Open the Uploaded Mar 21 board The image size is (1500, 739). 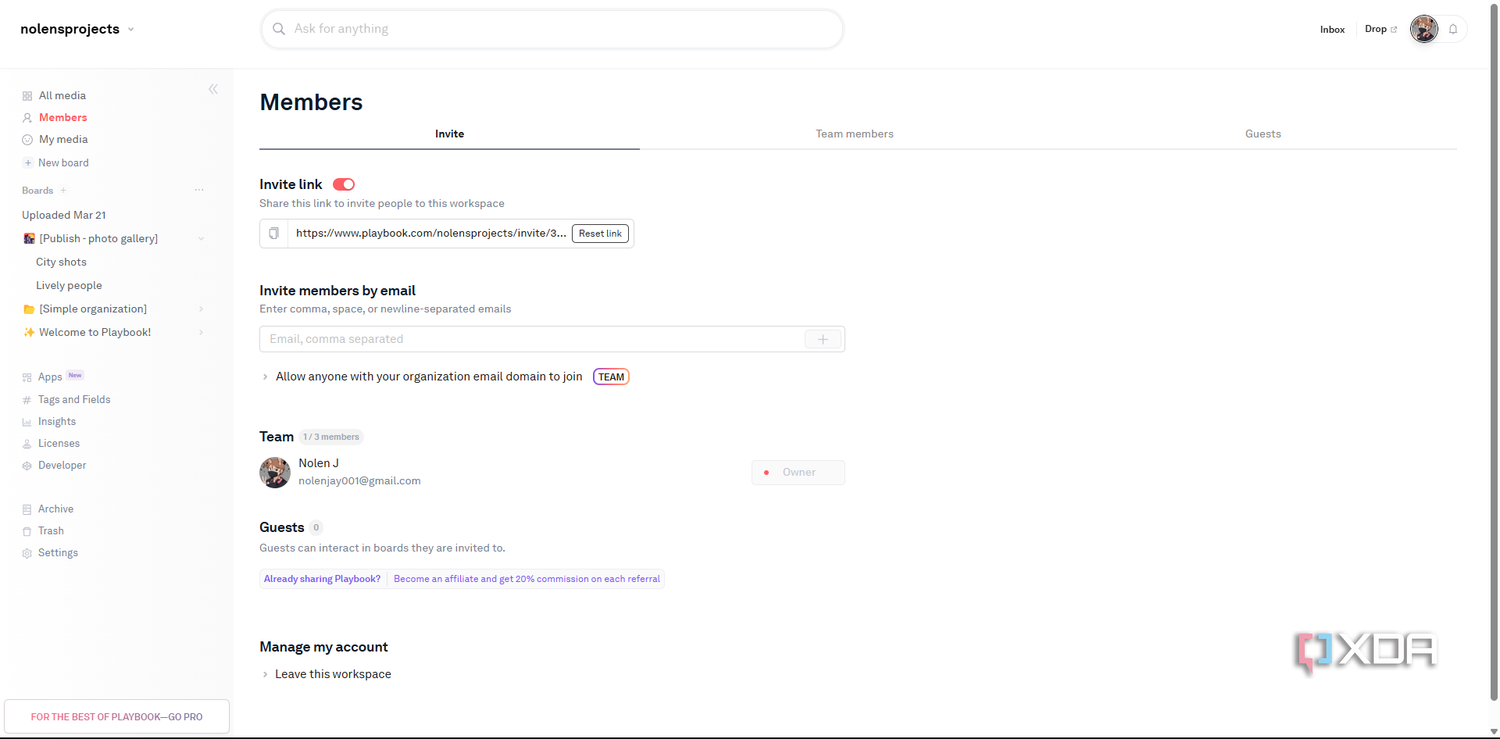pyautogui.click(x=64, y=215)
